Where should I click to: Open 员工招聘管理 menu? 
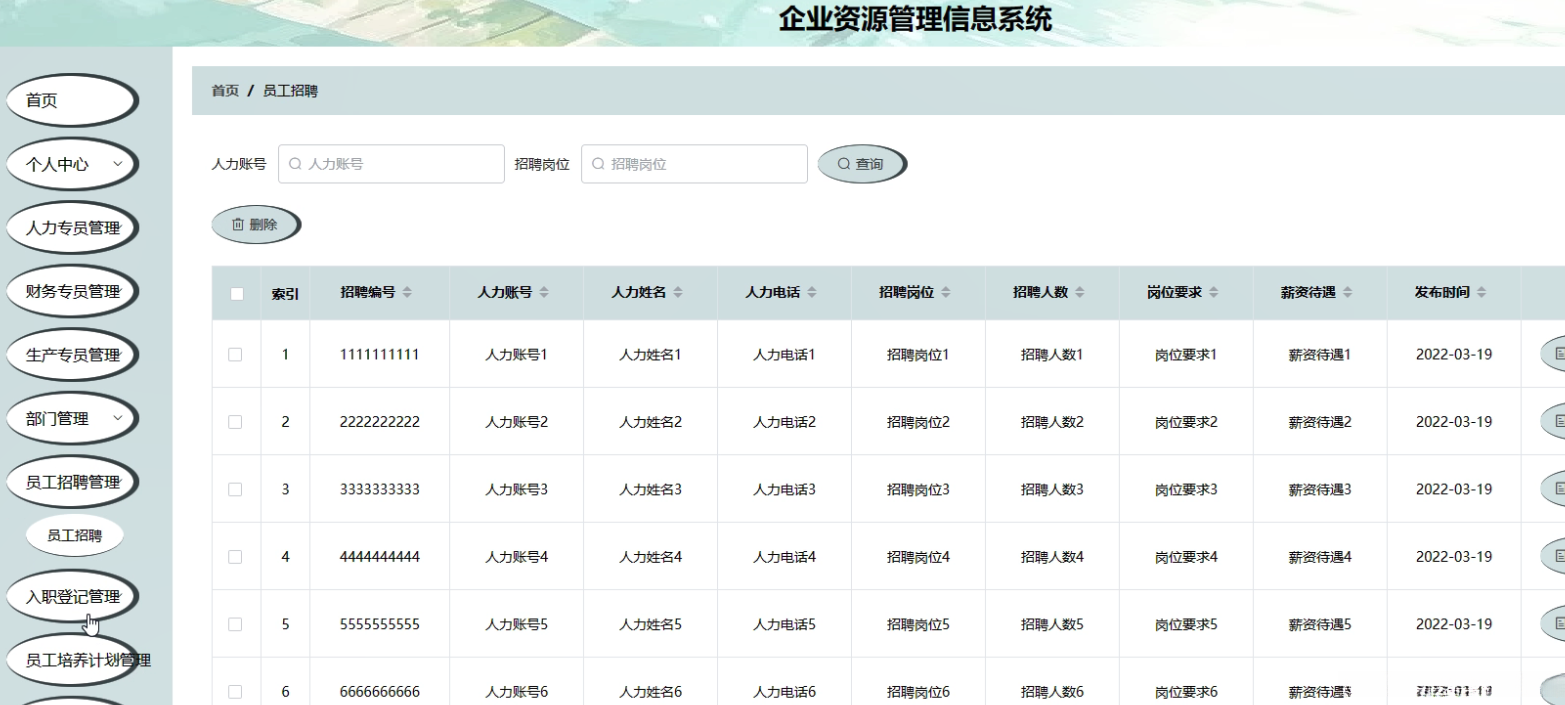[70, 482]
